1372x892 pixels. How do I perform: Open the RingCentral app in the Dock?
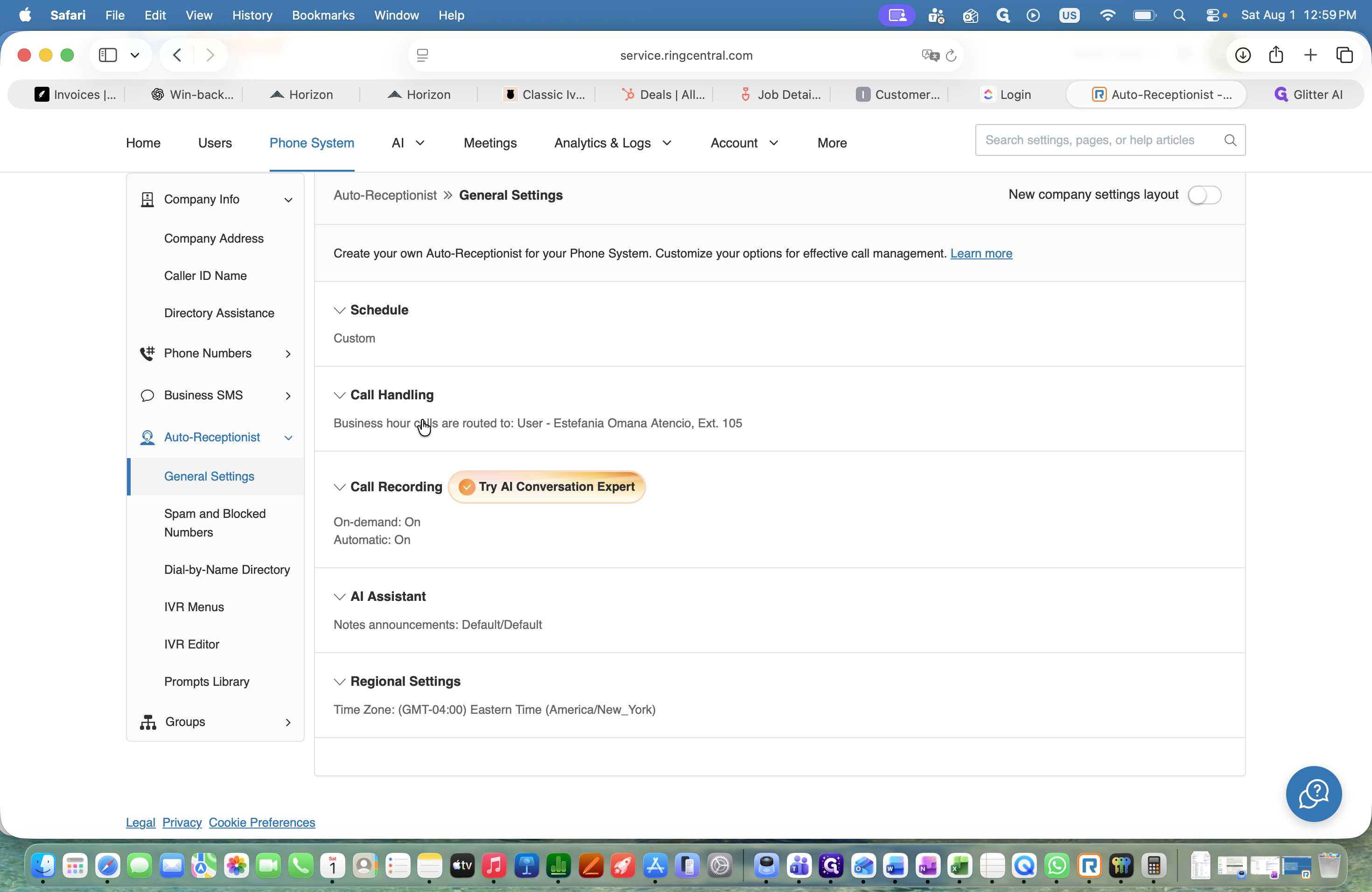(1089, 865)
